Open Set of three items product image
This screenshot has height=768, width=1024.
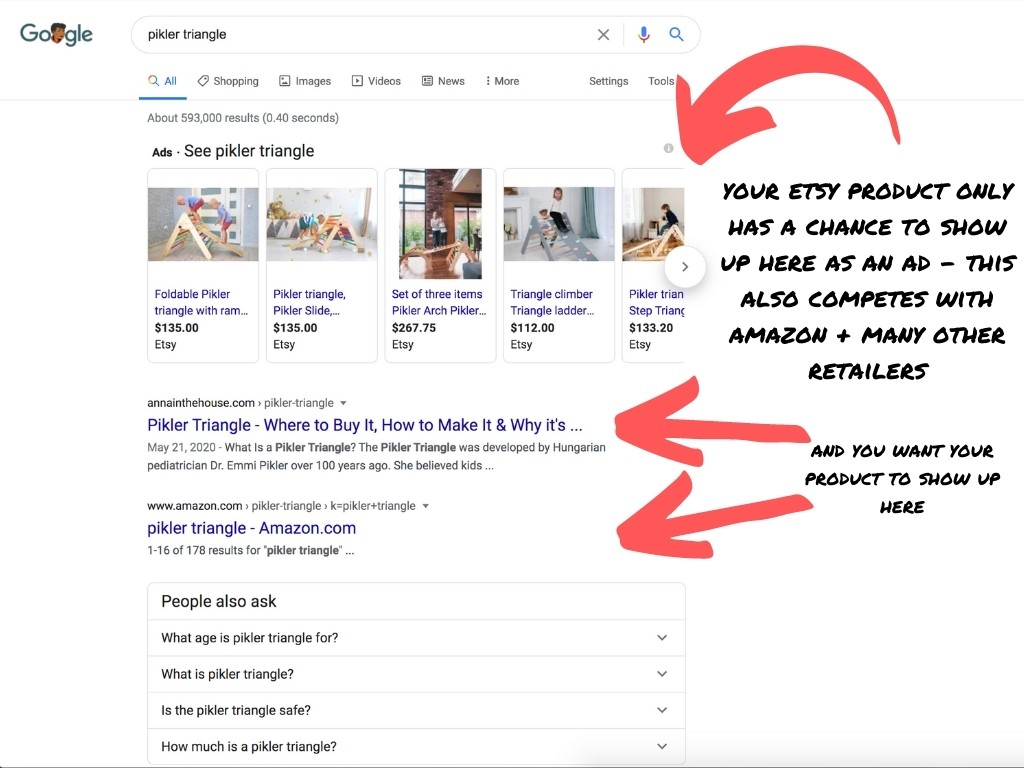pyautogui.click(x=440, y=224)
